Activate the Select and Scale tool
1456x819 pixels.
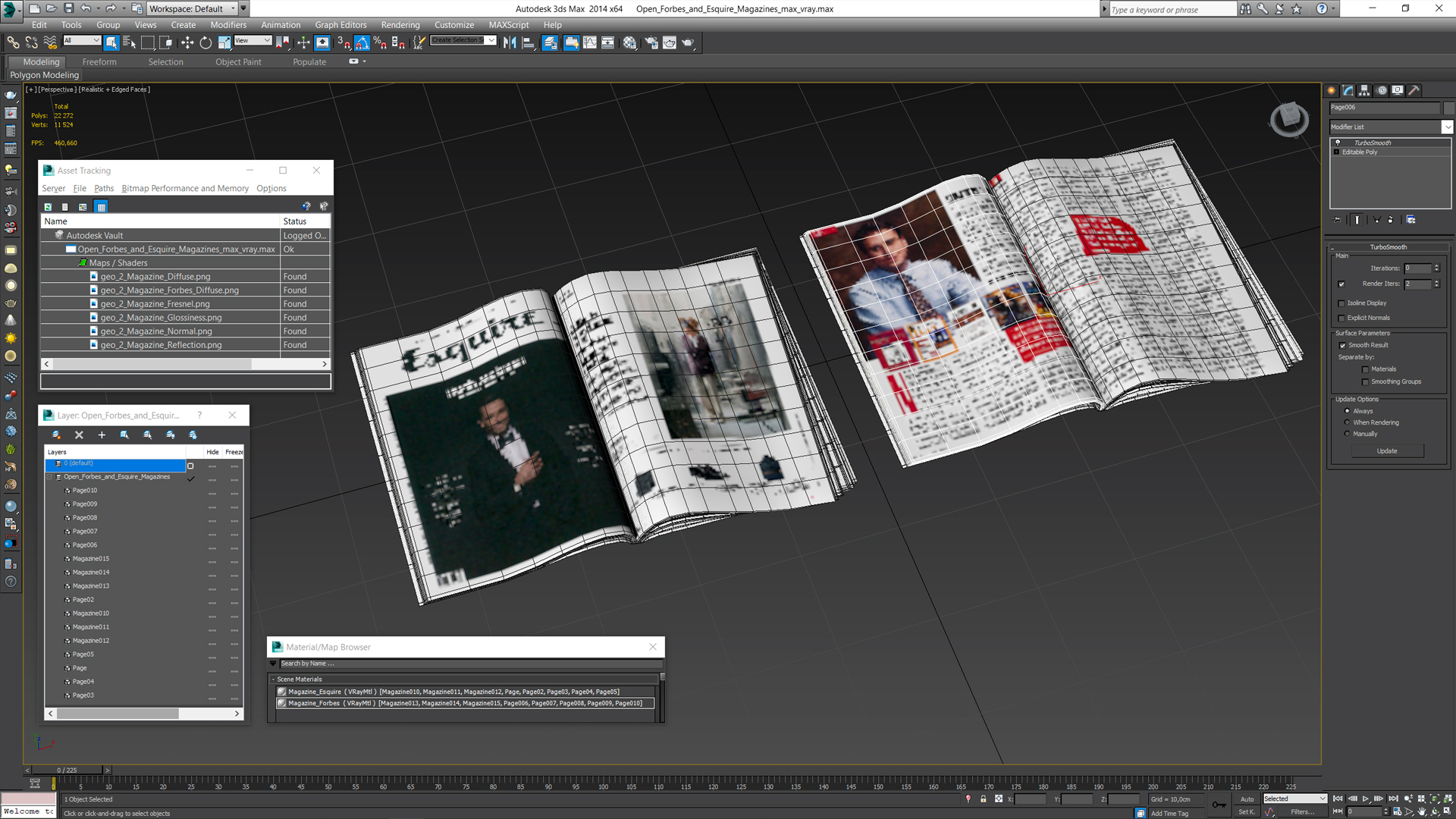coord(224,42)
